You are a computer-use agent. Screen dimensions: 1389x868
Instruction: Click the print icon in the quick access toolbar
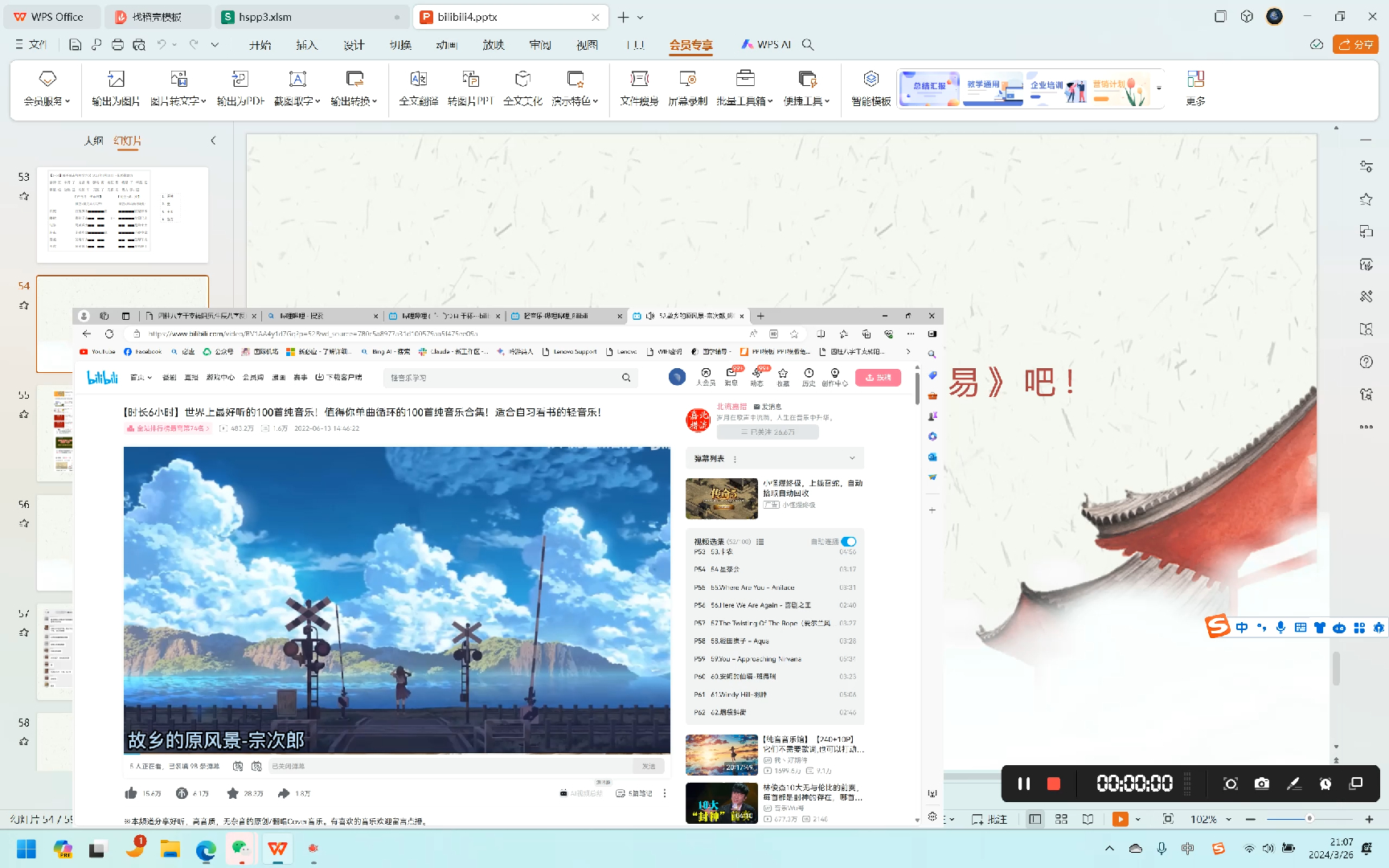pos(118,45)
